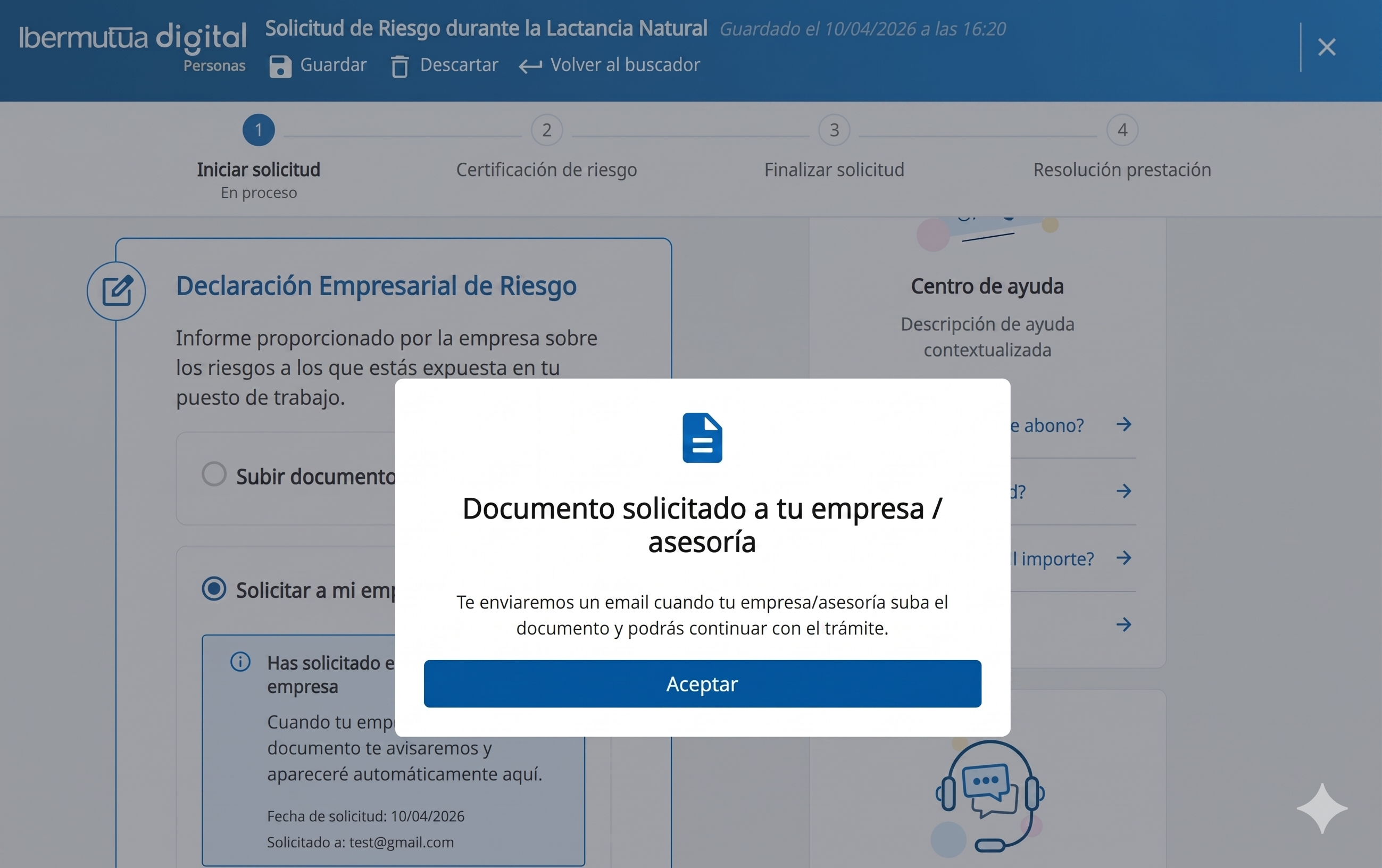Screen dimensions: 1382x868
Task: Go to step 4 Resolución prestación
Action: click(1122, 130)
